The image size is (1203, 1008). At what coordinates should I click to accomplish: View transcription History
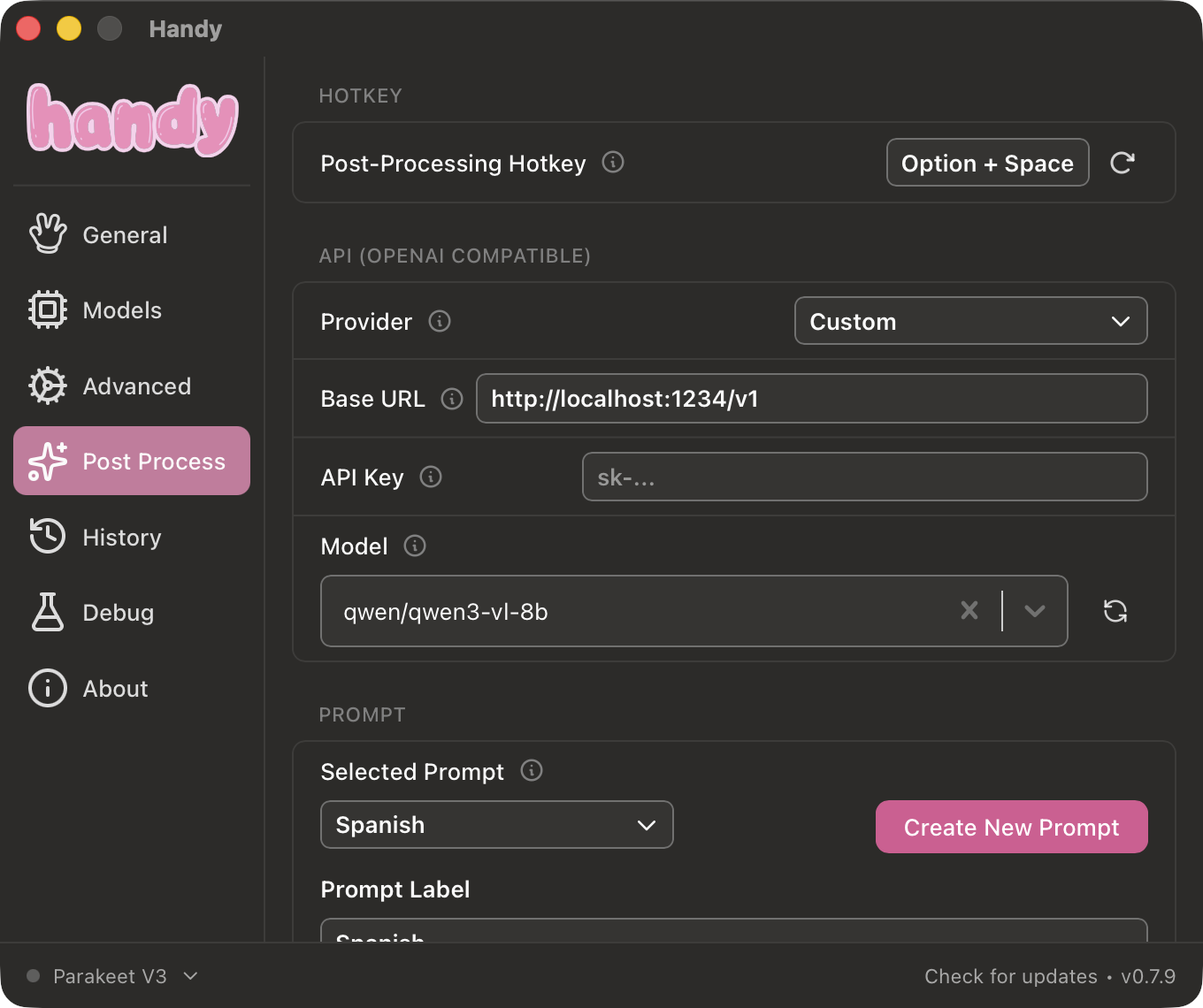[x=121, y=537]
